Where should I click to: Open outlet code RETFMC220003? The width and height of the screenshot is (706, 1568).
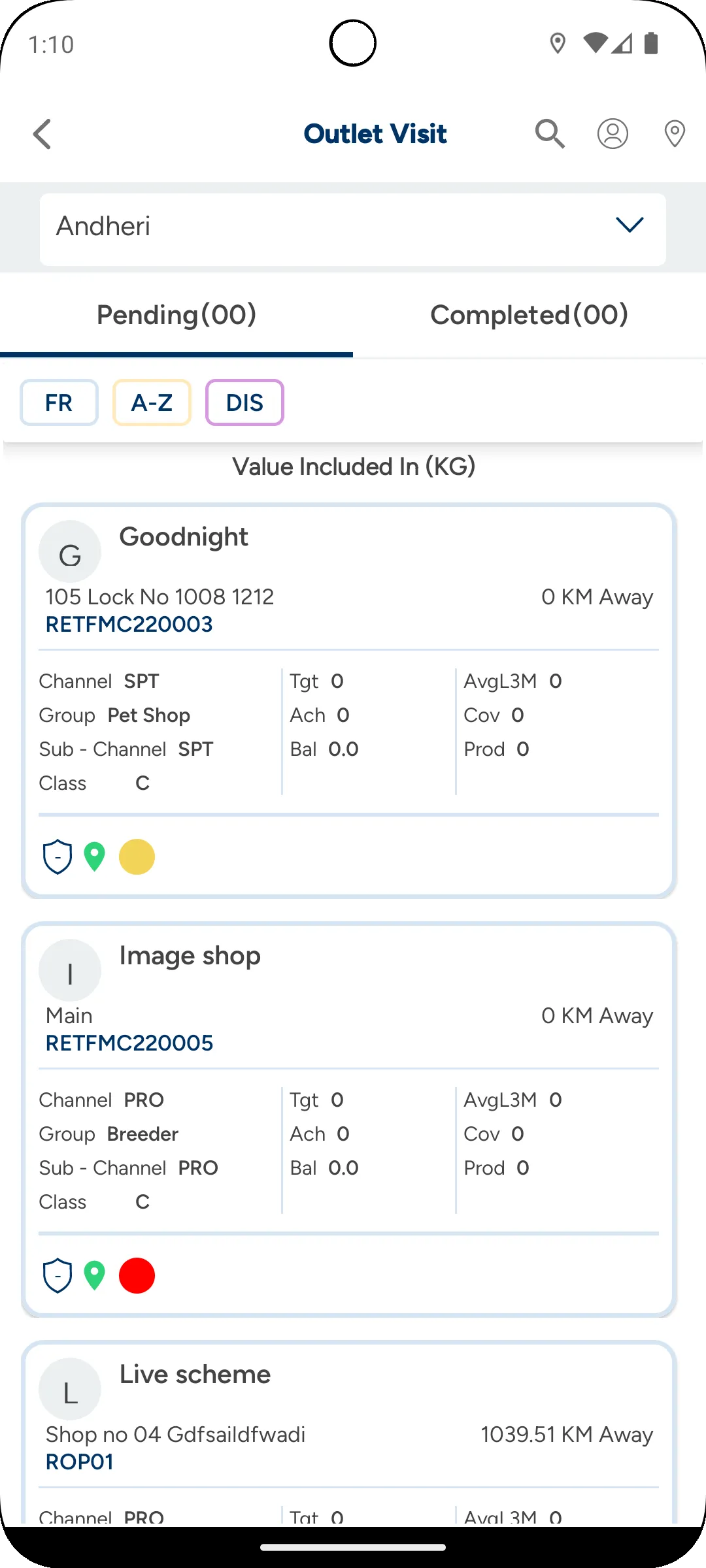pos(129,625)
